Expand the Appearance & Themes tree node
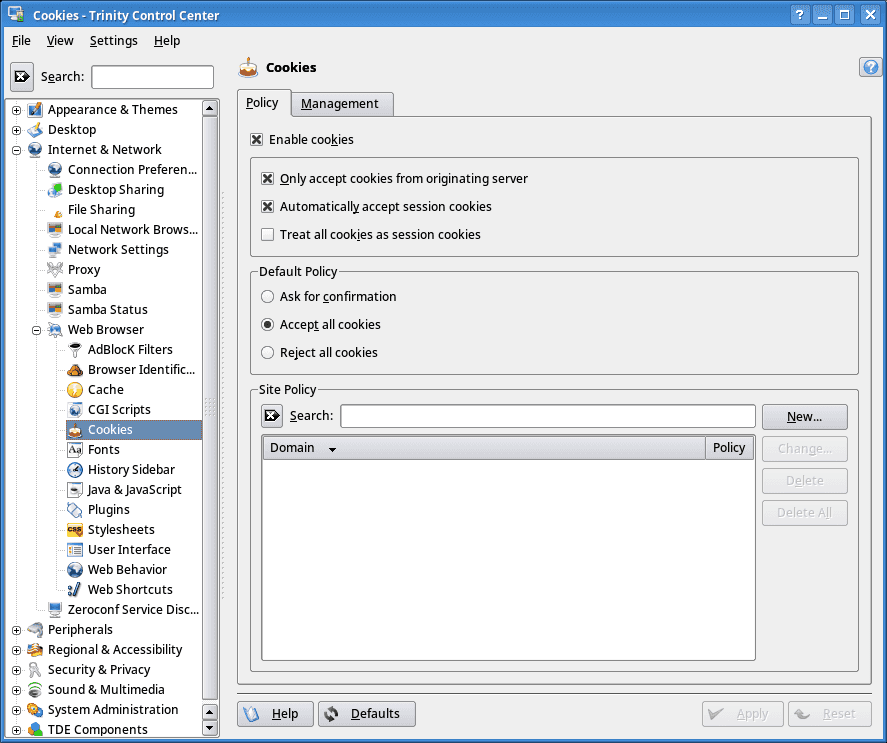The width and height of the screenshot is (887, 743). 16,110
